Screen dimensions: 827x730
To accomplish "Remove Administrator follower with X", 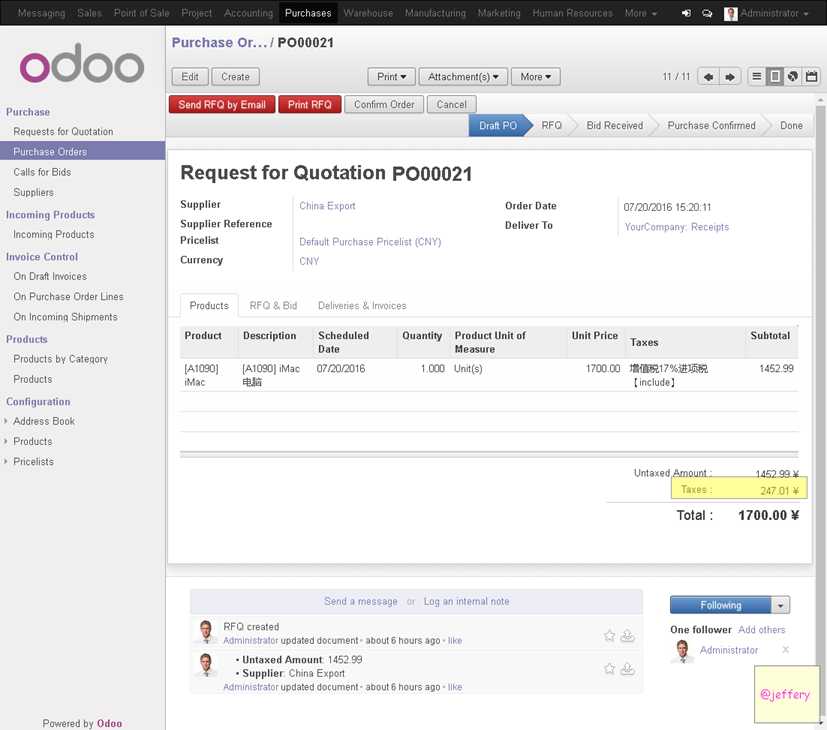I will coord(785,650).
